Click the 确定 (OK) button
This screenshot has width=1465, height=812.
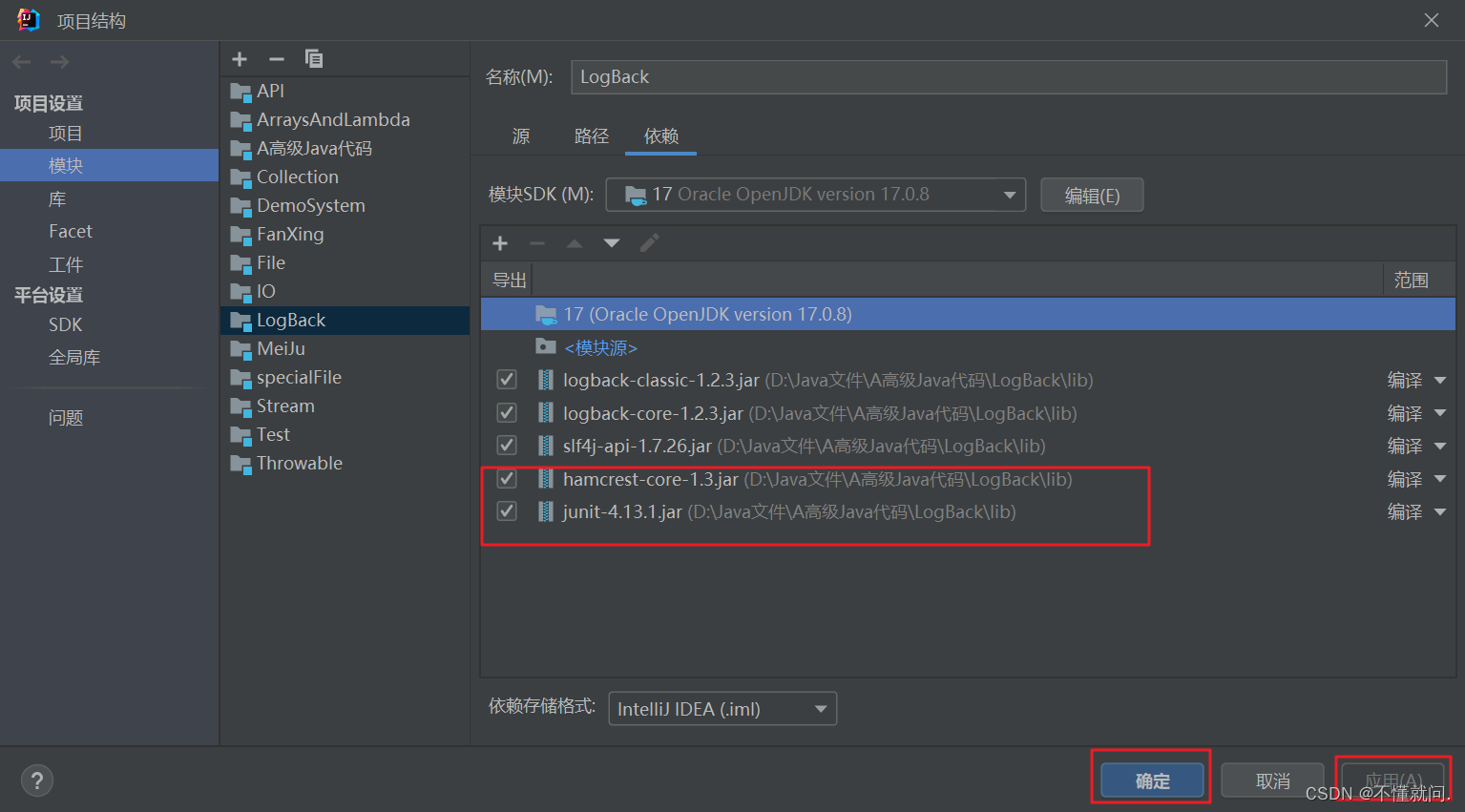1153,781
